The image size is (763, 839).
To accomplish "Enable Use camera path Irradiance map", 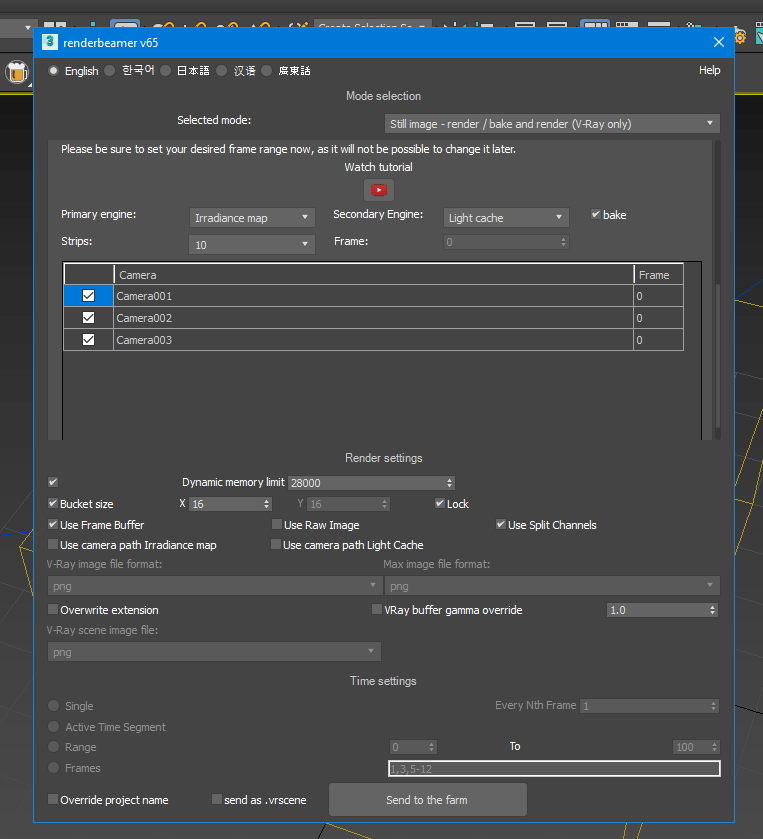I will (x=53, y=545).
